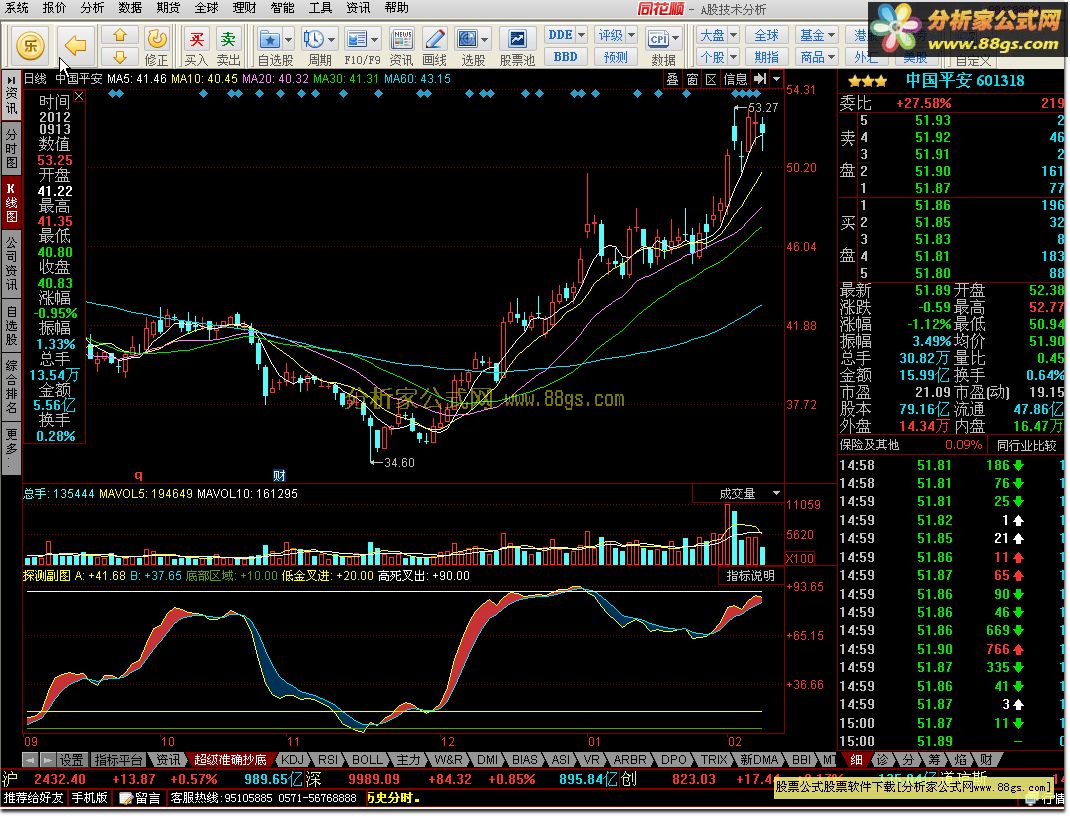This screenshot has height=816, width=1070.
Task: Click the 指标说明 button
Action: [x=750, y=576]
